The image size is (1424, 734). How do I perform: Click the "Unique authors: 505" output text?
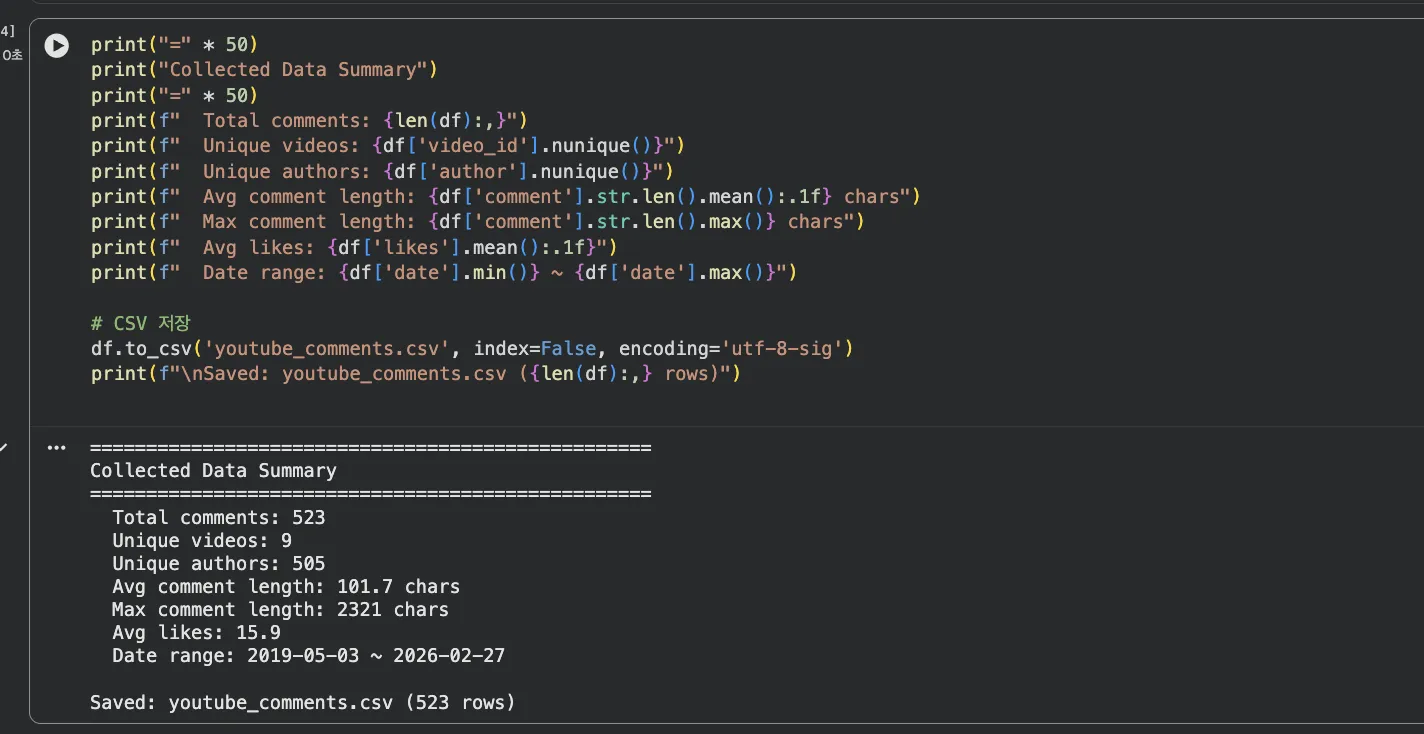point(218,564)
